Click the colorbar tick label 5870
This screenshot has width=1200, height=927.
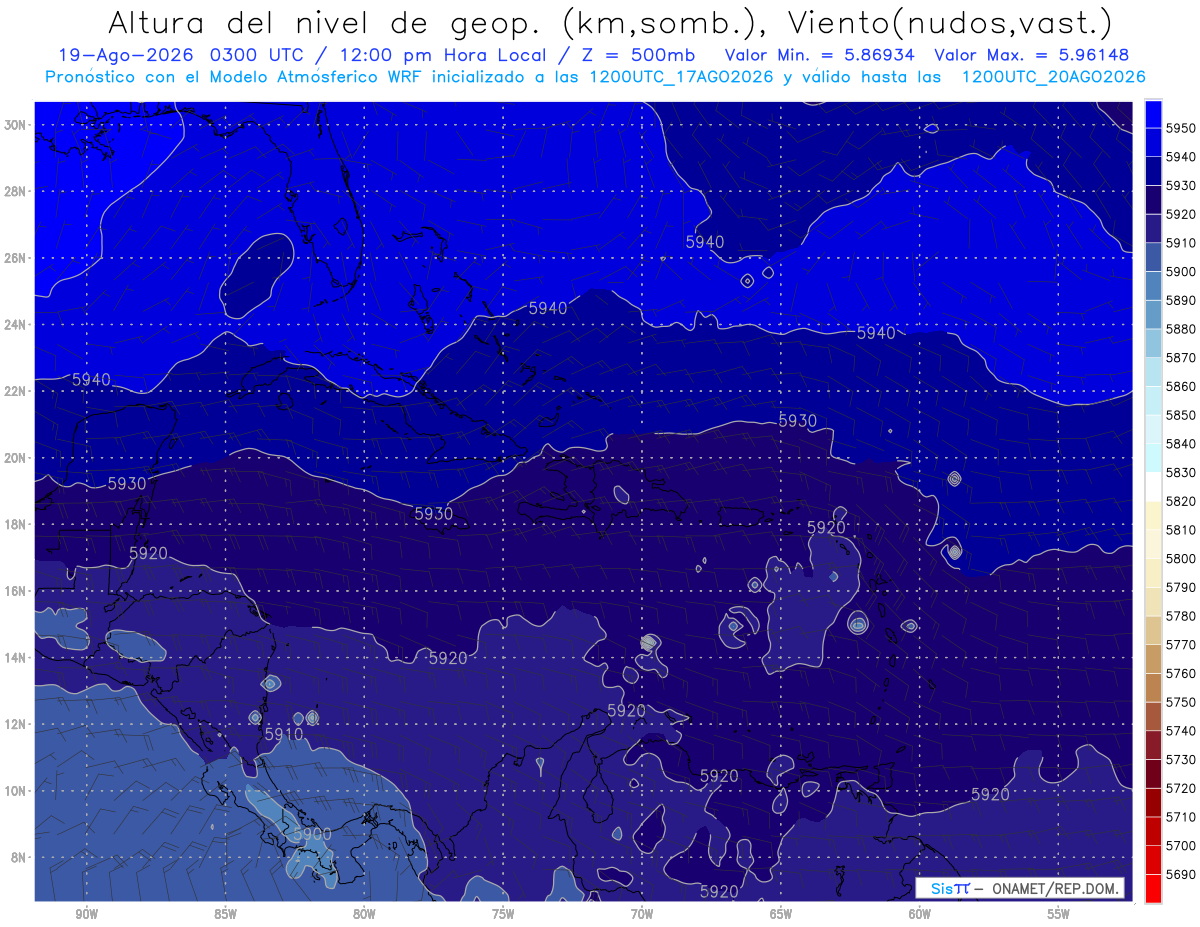pos(1180,358)
